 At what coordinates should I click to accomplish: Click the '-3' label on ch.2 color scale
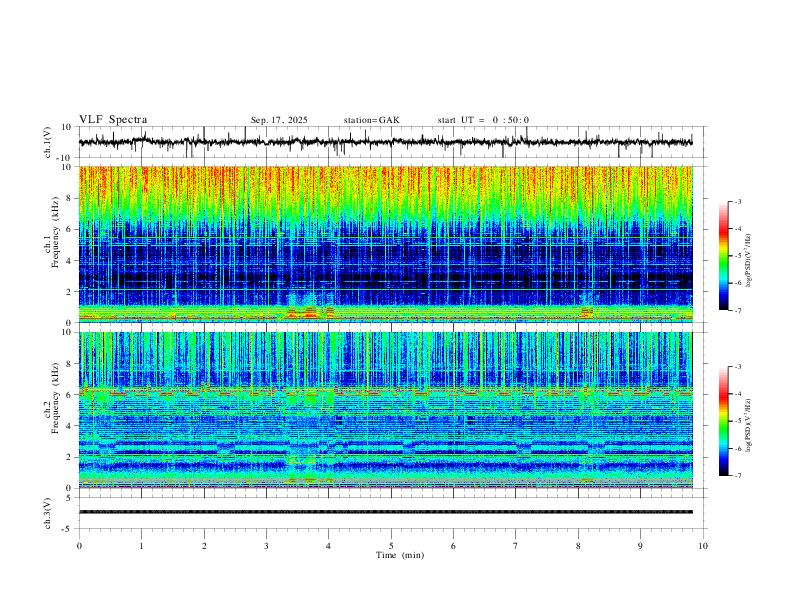pyautogui.click(x=737, y=367)
